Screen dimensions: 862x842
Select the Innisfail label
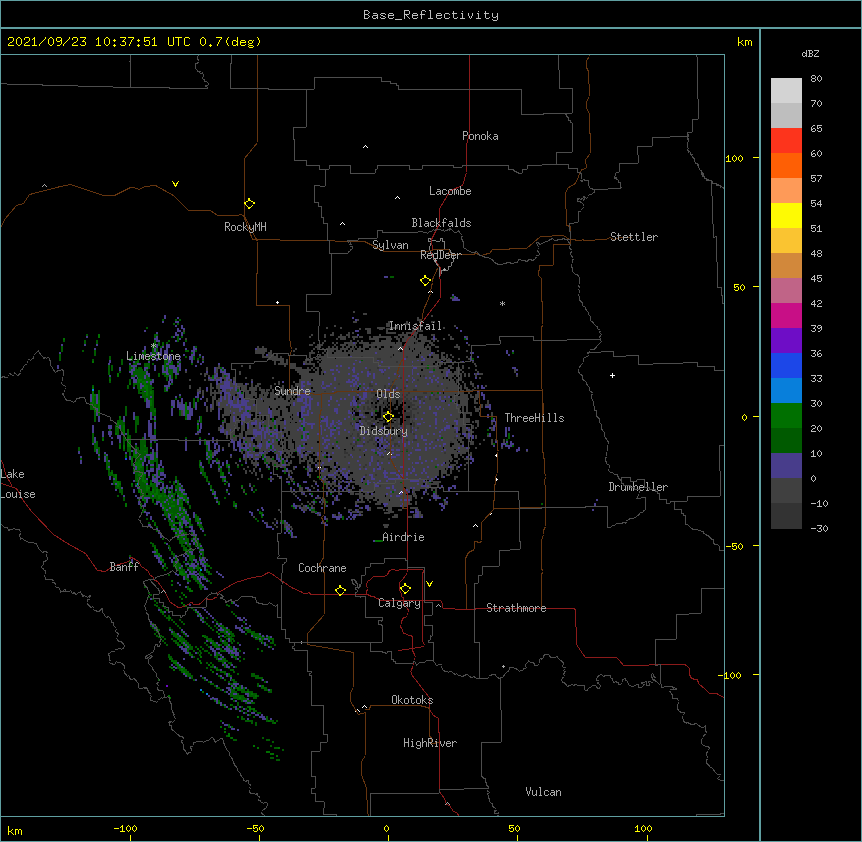[415, 326]
